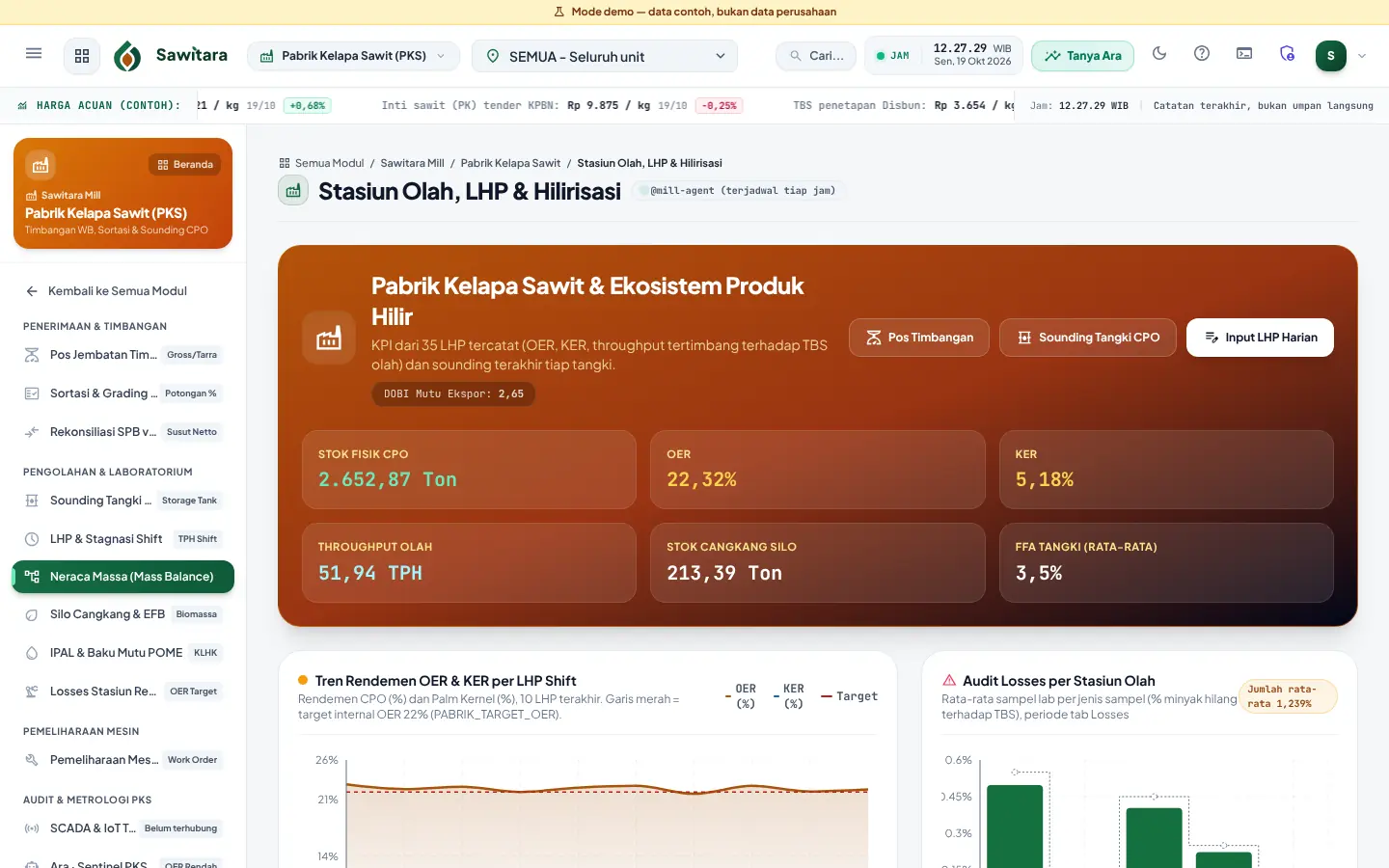The height and width of the screenshot is (868, 1389).
Task: Click the LHP & Stagnasi Shift clock icon
Action: click(x=32, y=539)
